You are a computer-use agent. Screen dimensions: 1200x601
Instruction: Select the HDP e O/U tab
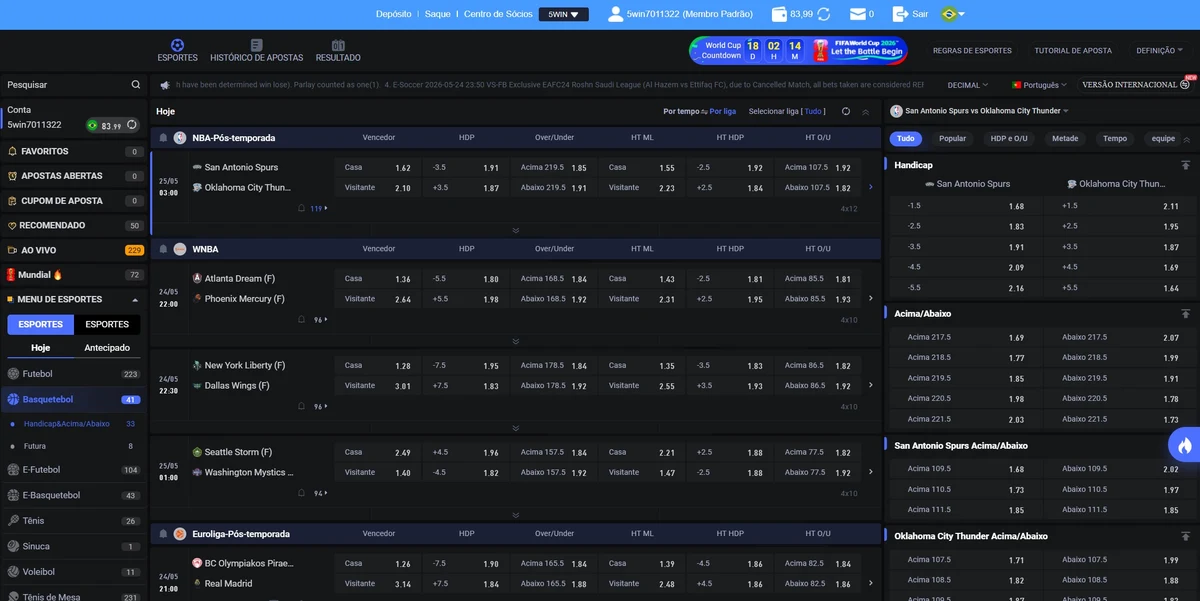pyautogui.click(x=1009, y=139)
